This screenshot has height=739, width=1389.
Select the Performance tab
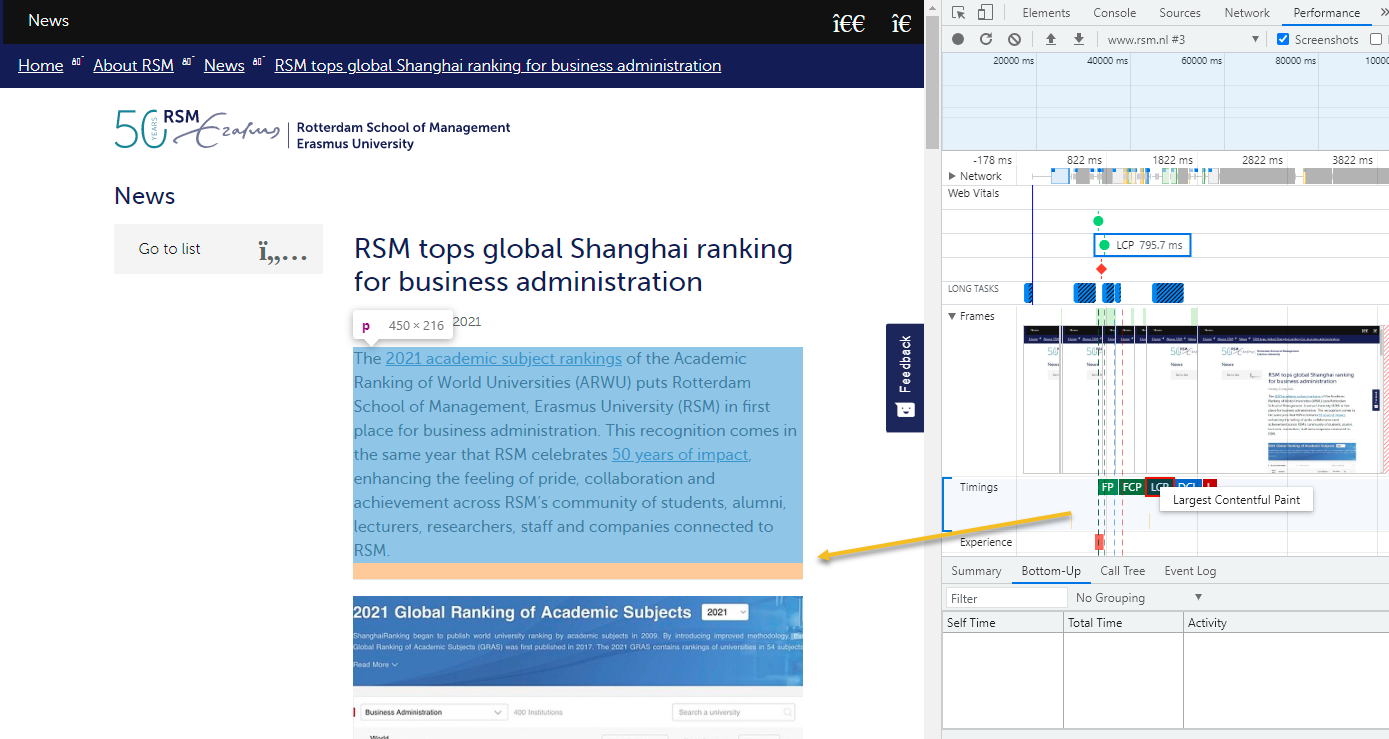pyautogui.click(x=1326, y=13)
